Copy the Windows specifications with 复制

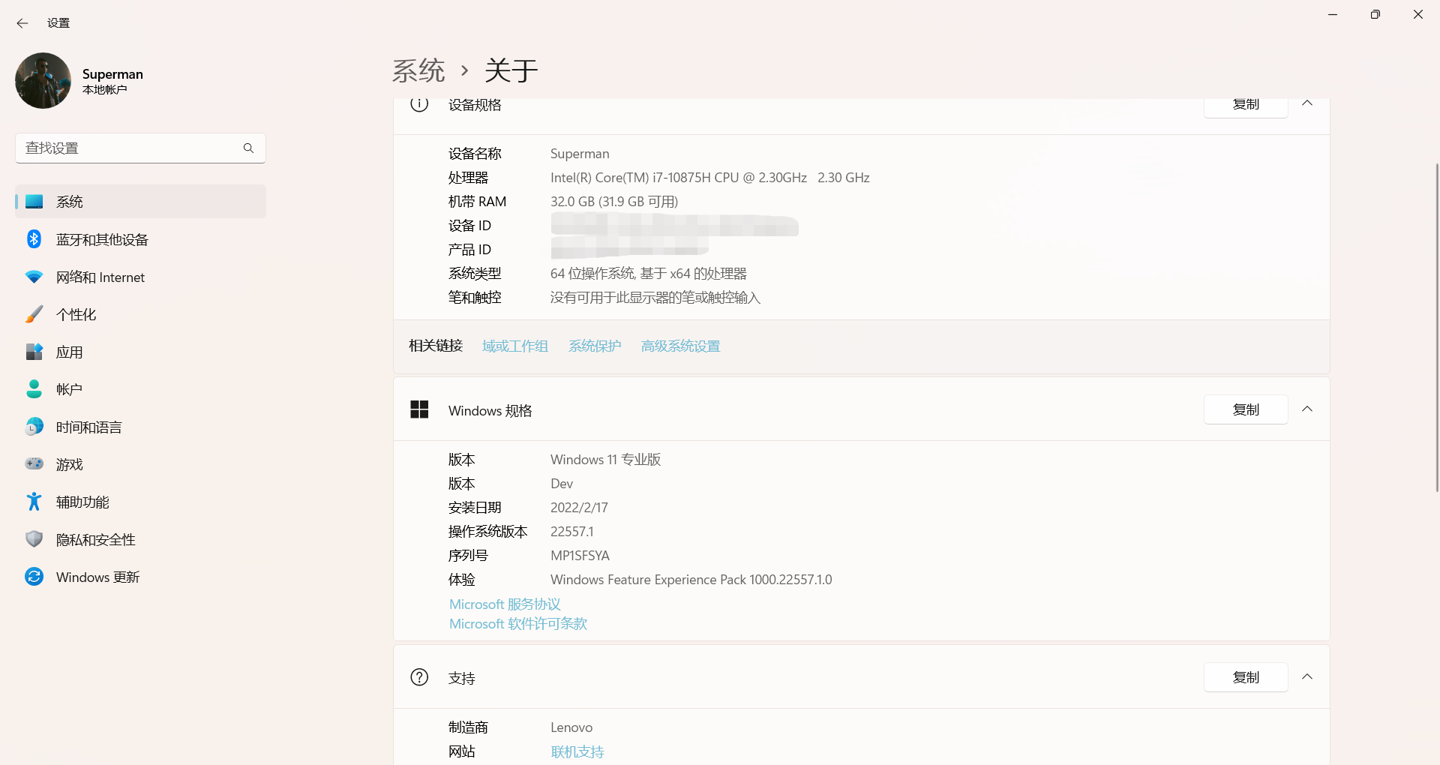point(1246,409)
